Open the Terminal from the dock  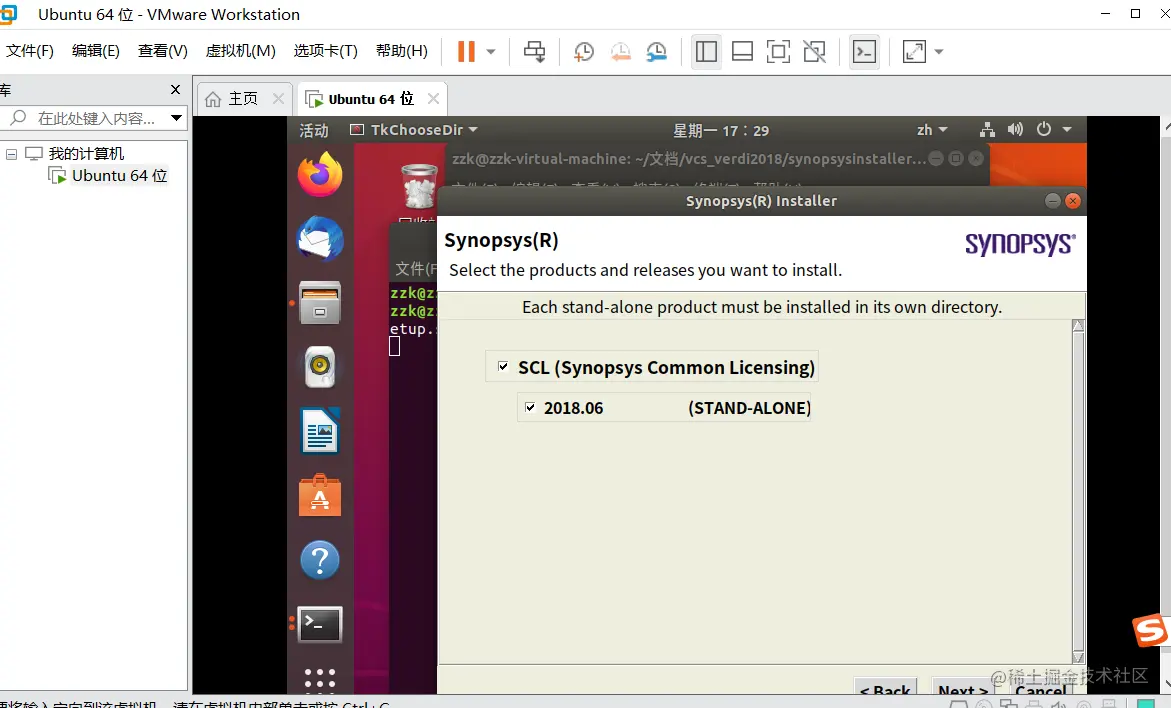[320, 624]
